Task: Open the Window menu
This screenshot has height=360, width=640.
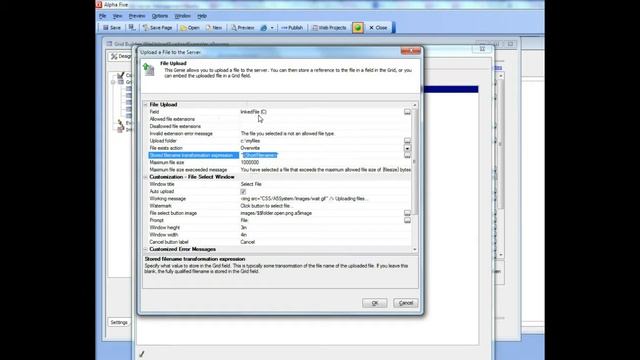Action: (x=182, y=16)
